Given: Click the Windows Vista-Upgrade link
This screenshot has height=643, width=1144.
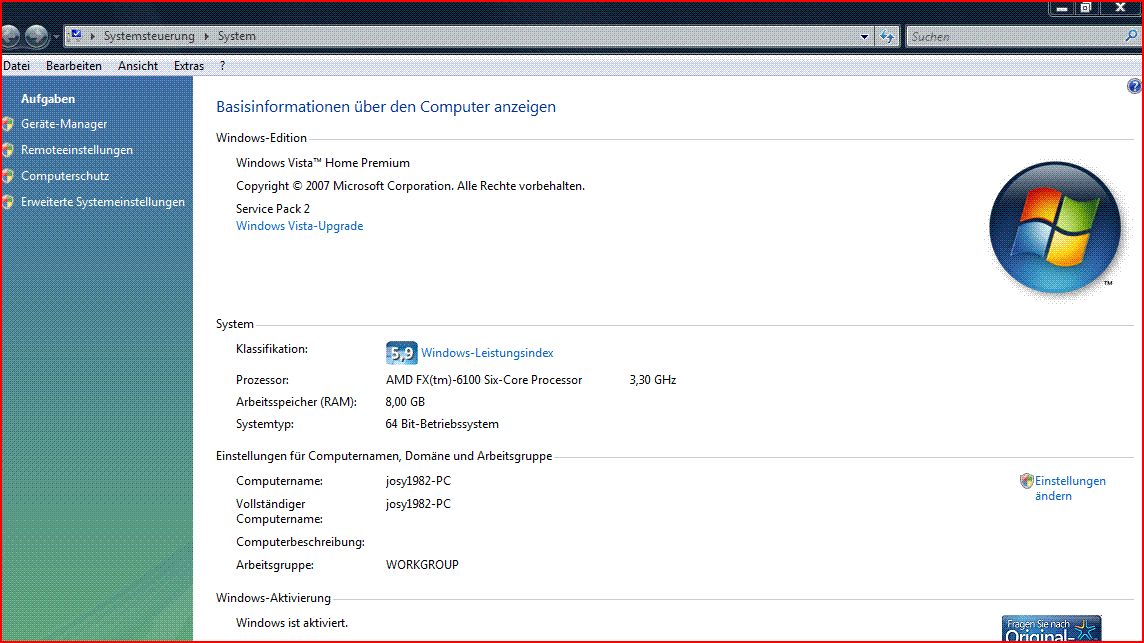Looking at the screenshot, I should (x=299, y=226).
